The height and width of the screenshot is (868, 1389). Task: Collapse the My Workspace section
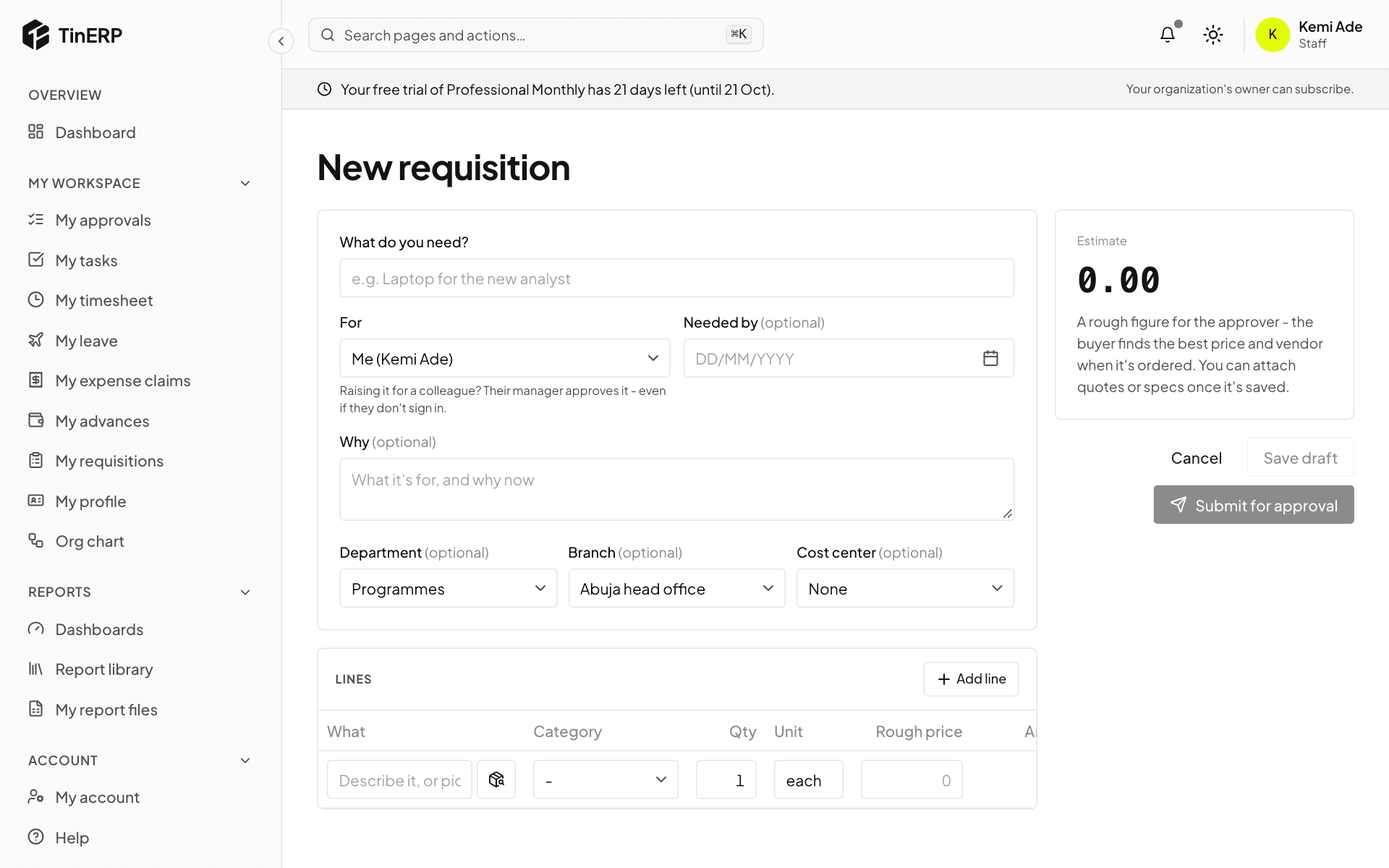point(245,183)
